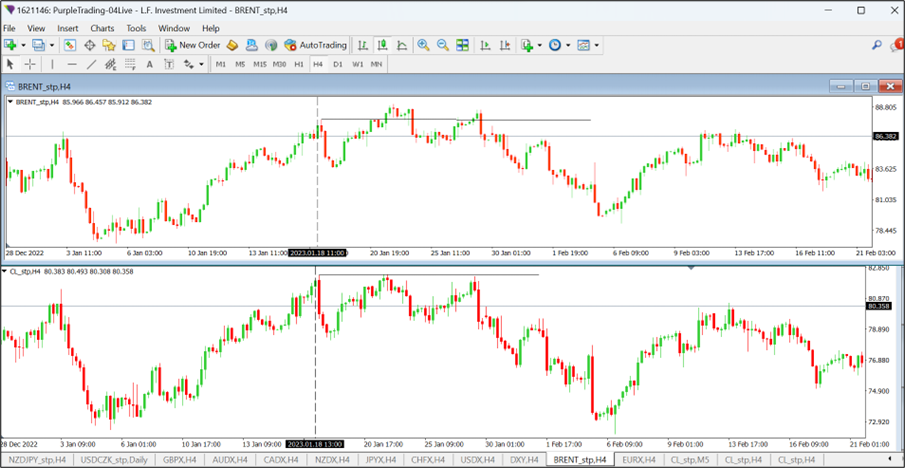Toggle chart Auto Scroll icon
Image resolution: width=905 pixels, height=468 pixels.
[486, 44]
